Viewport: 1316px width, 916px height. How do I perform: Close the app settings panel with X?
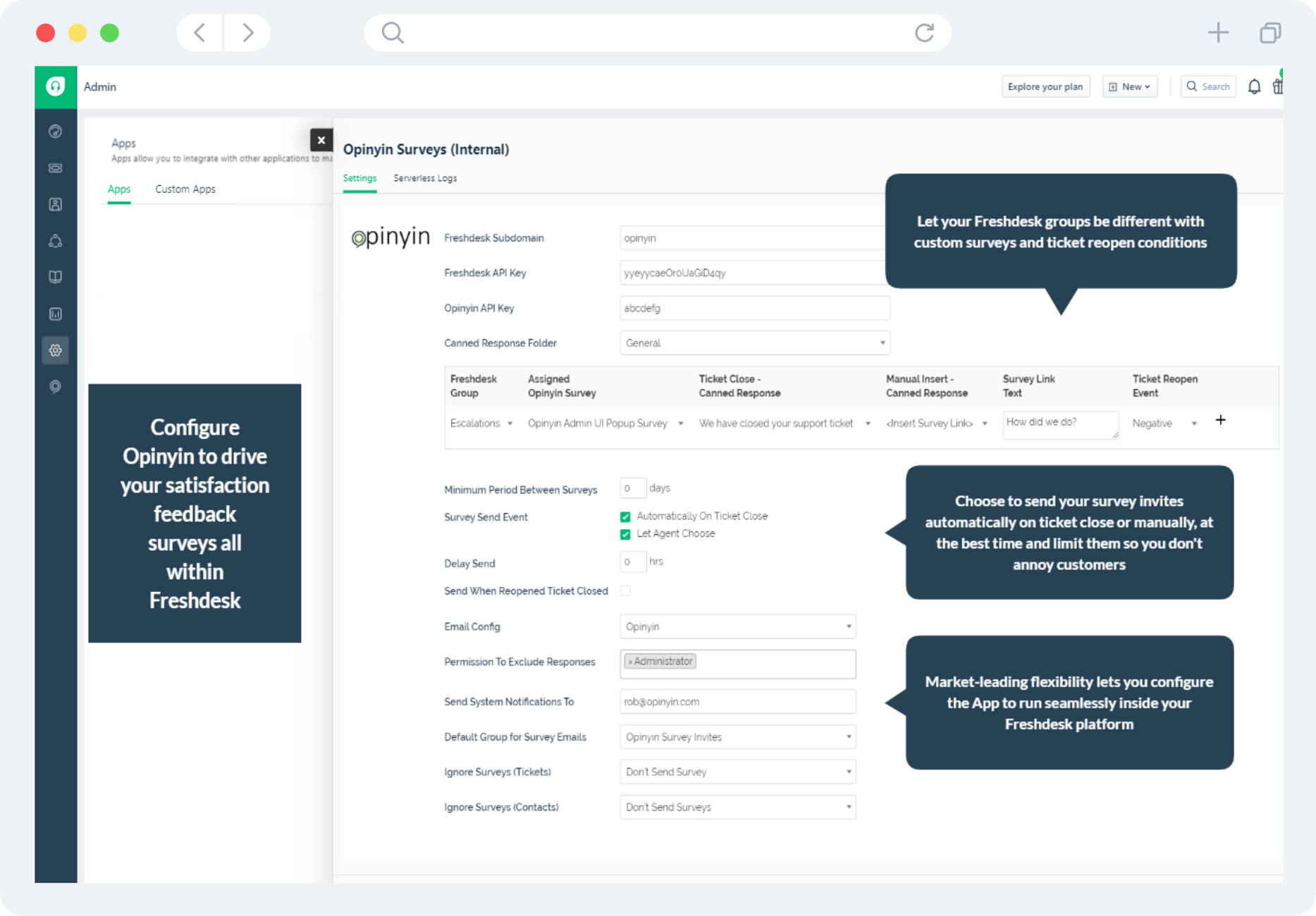(x=321, y=140)
